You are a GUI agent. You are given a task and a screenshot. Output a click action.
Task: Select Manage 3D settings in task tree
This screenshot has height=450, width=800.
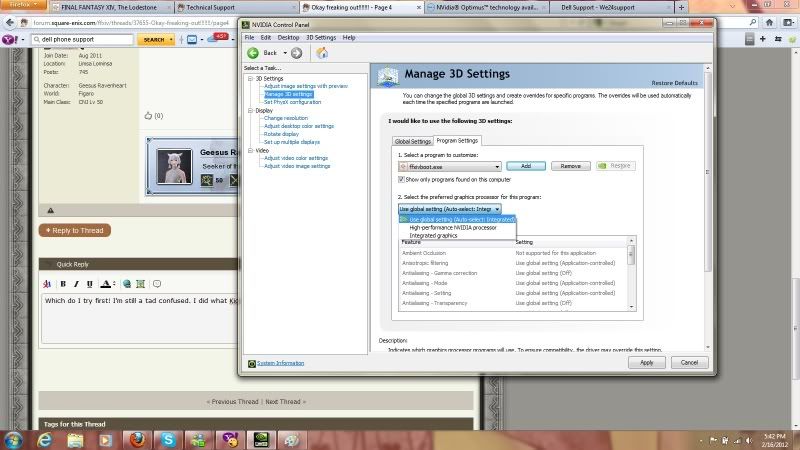point(288,94)
